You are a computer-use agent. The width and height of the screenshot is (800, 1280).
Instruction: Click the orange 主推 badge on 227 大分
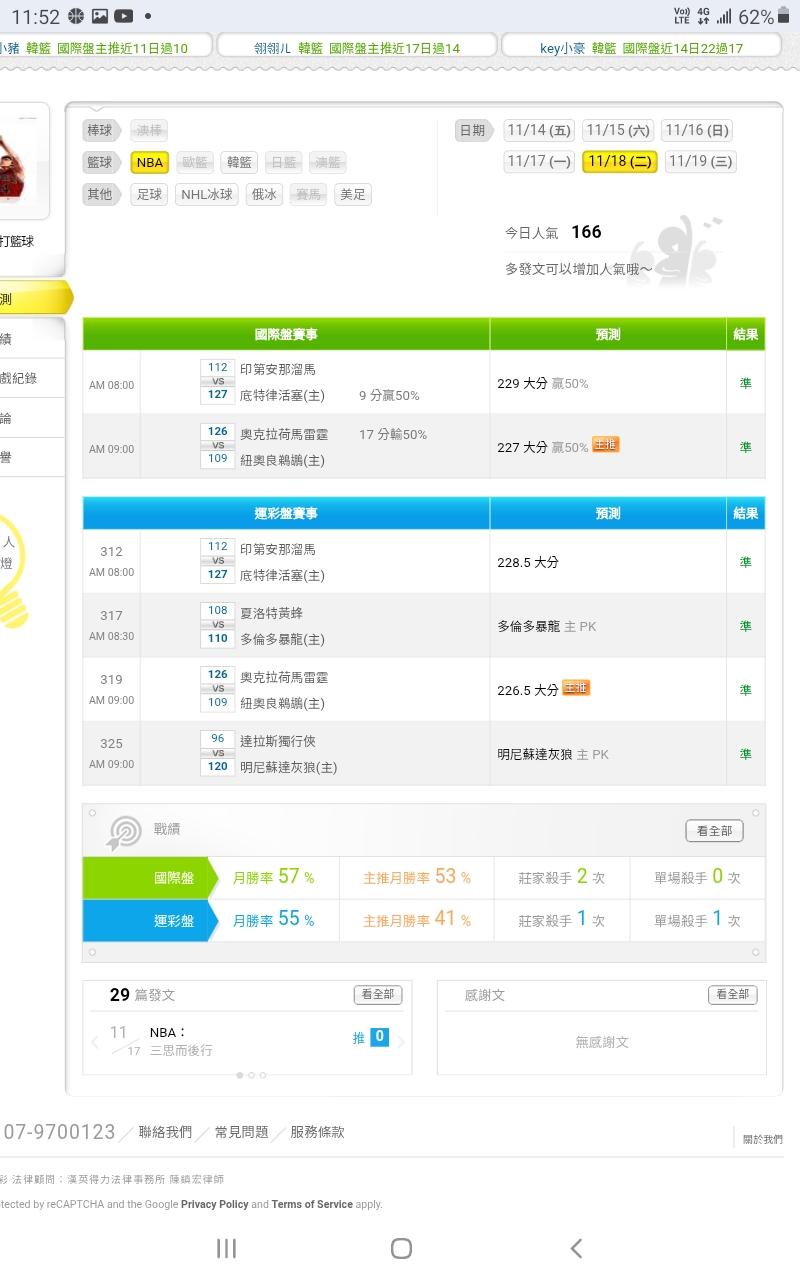(605, 445)
